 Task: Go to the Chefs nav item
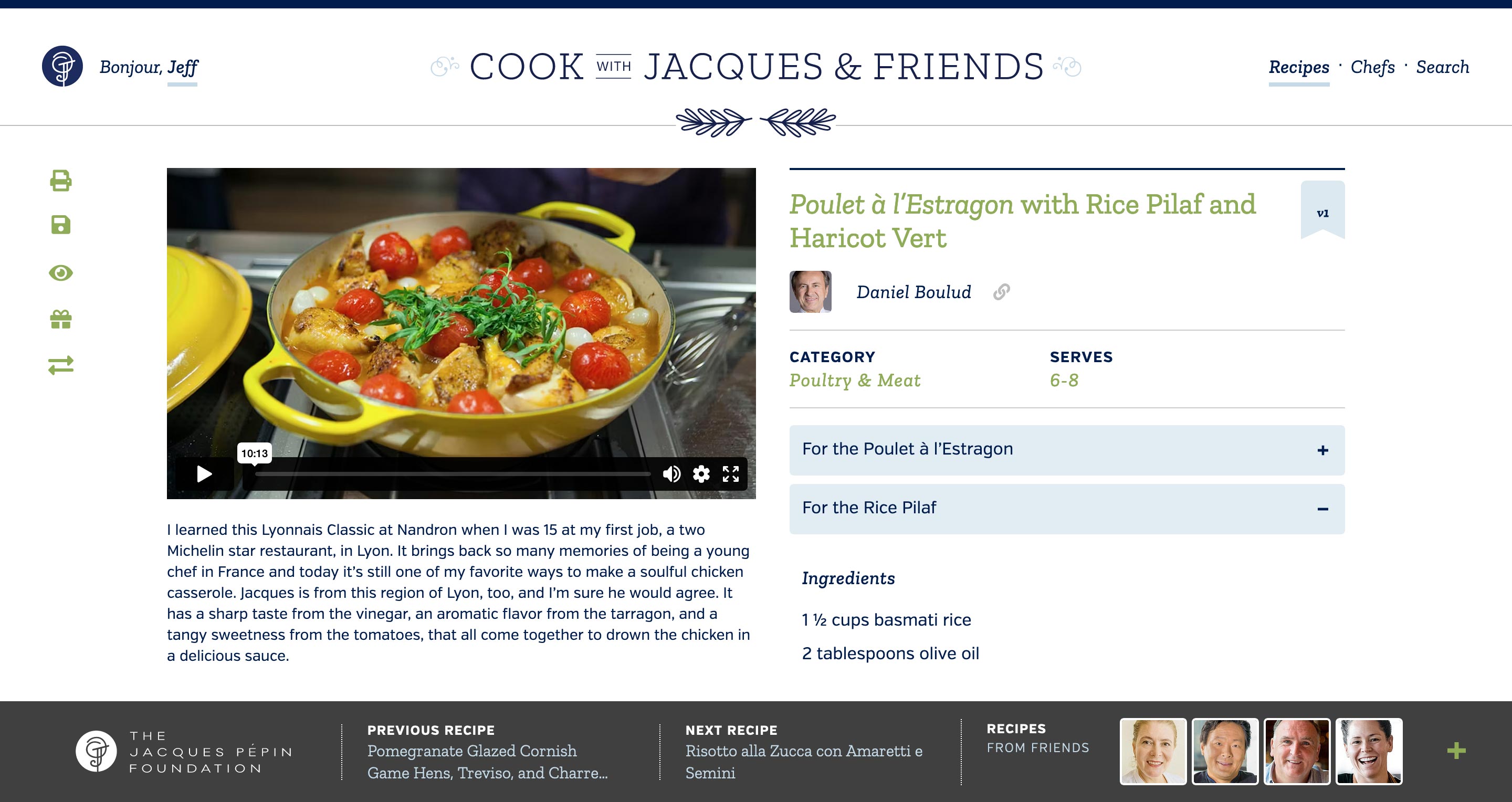(x=1372, y=67)
